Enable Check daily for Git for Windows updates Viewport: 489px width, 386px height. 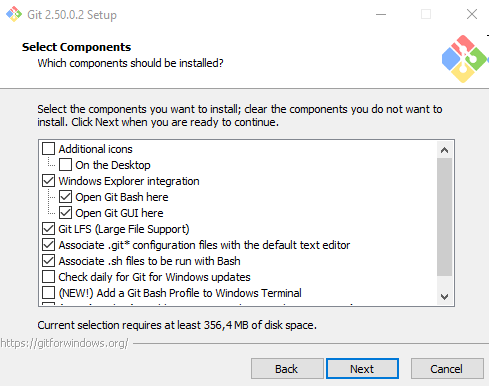click(49, 277)
